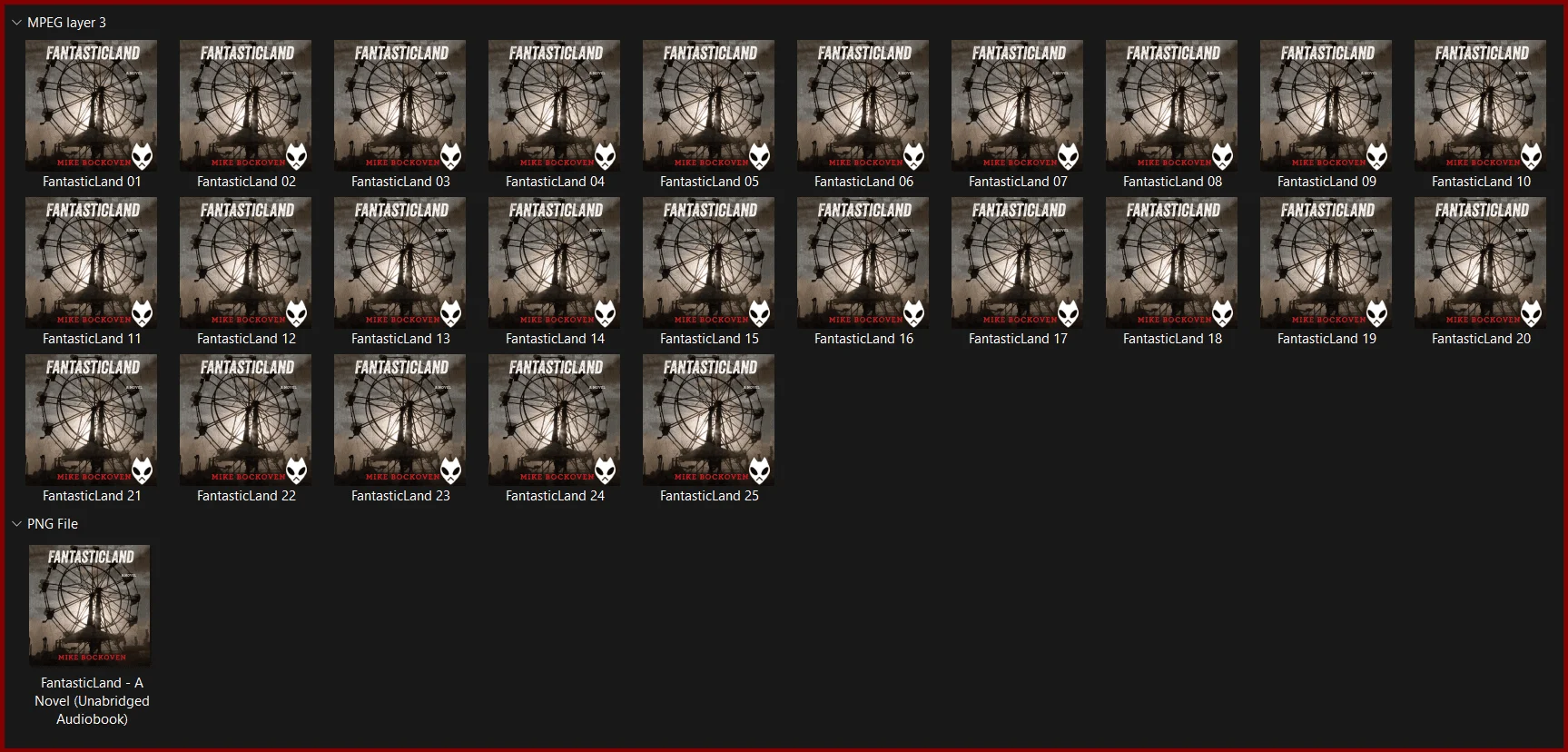Select the FantasticLand 18 audio file thumbnail
This screenshot has height=752, width=1568.
coord(1172,262)
